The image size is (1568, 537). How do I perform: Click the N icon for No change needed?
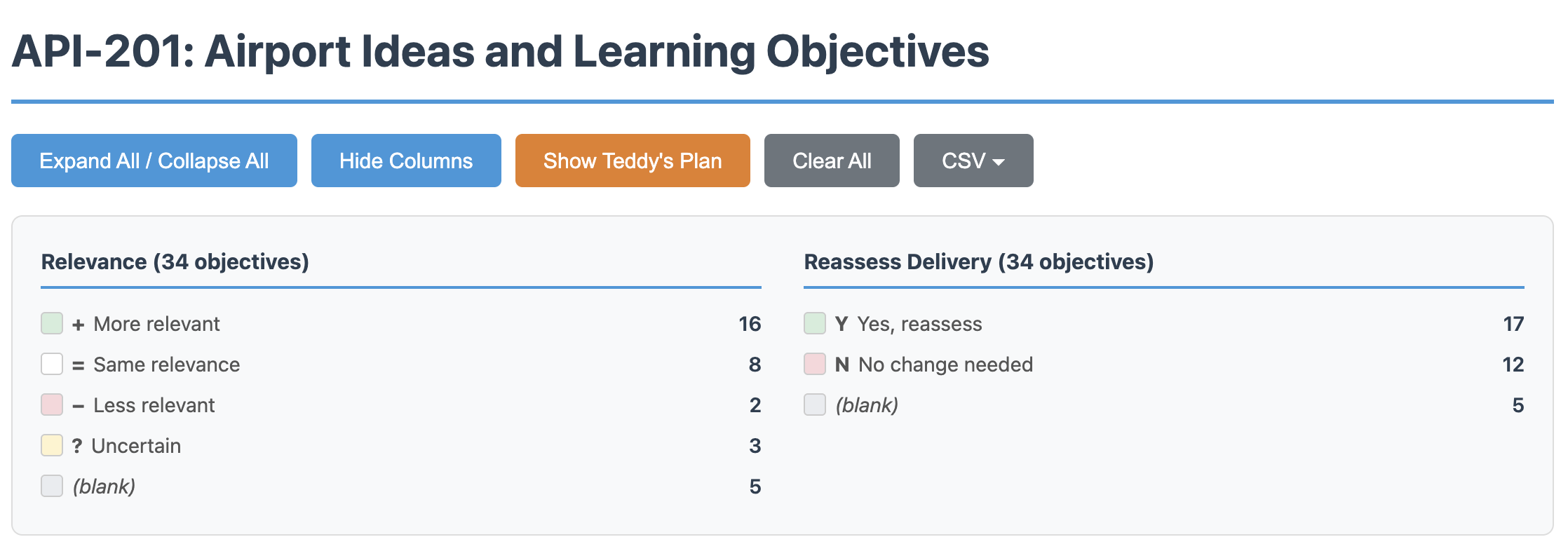(x=842, y=365)
